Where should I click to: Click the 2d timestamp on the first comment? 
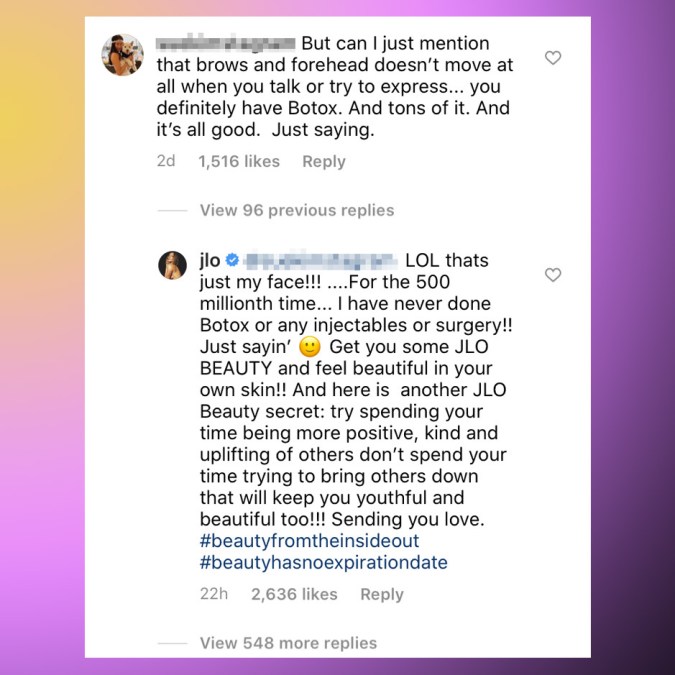pyautogui.click(x=166, y=161)
